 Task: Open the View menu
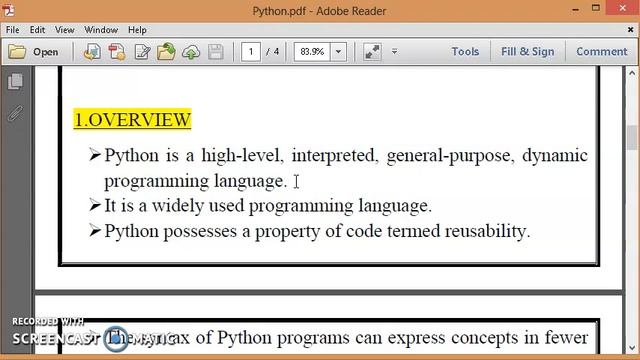click(x=64, y=30)
